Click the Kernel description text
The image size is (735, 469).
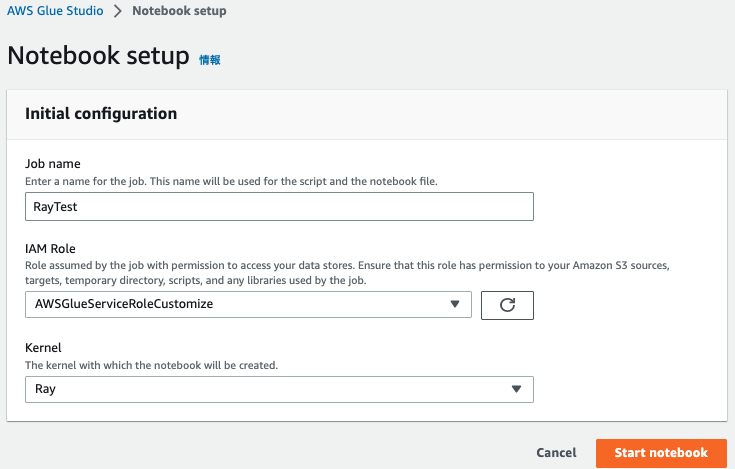[151, 365]
